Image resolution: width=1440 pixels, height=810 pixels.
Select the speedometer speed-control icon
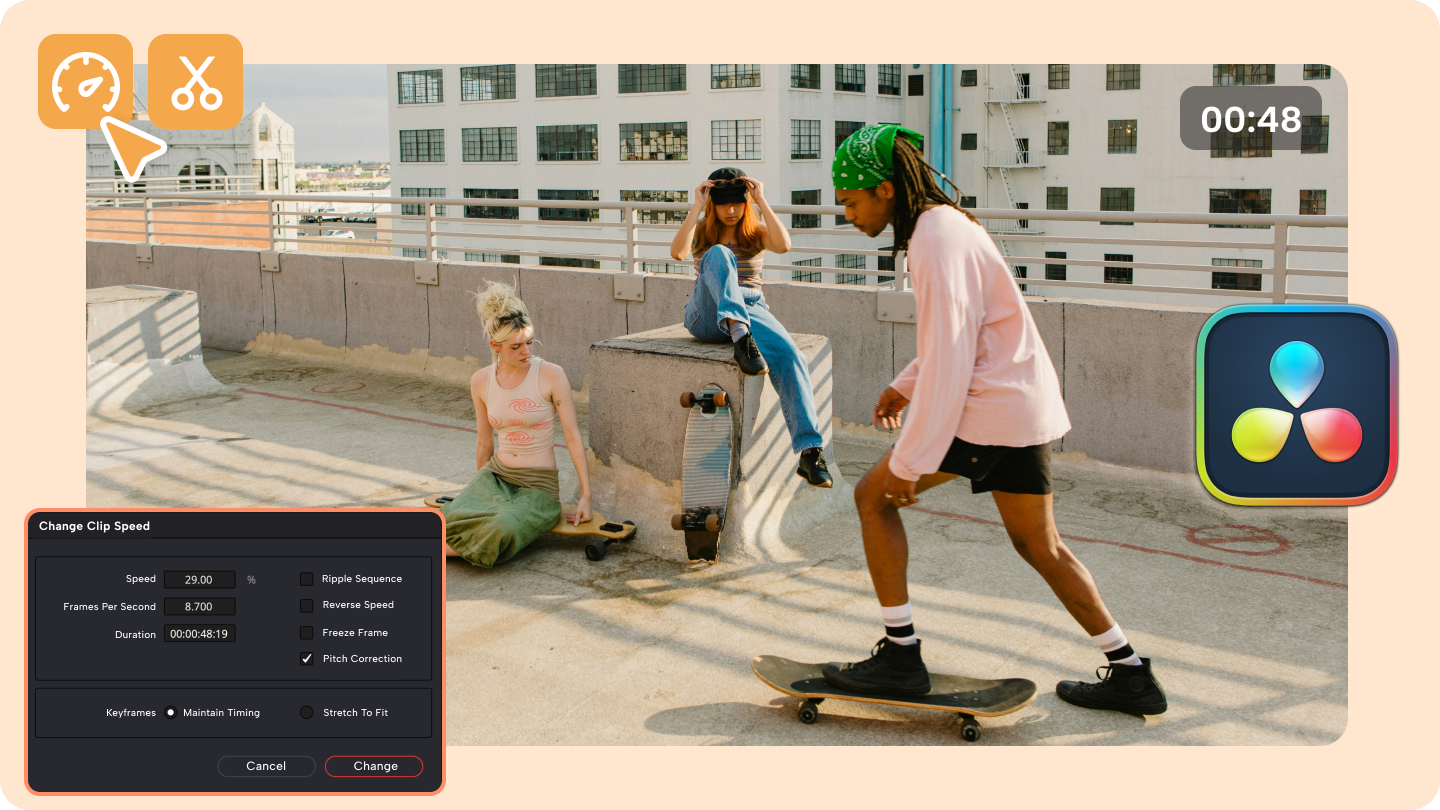tap(85, 81)
